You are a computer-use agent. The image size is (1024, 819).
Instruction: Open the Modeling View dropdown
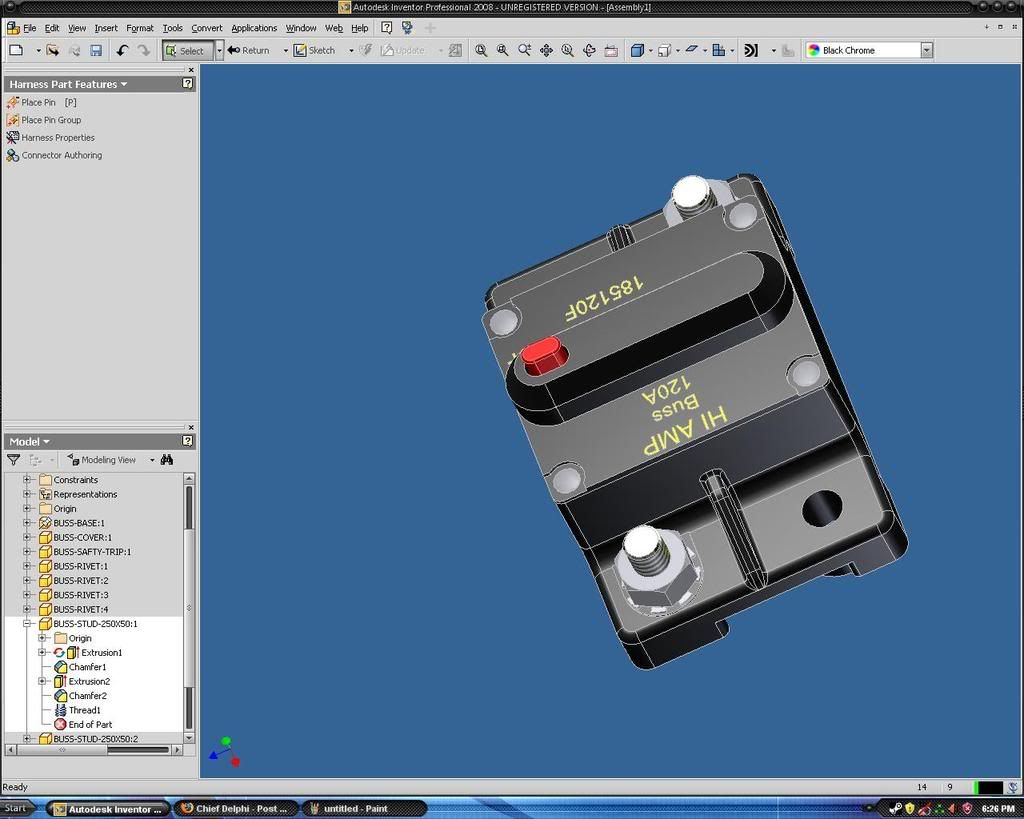152,460
